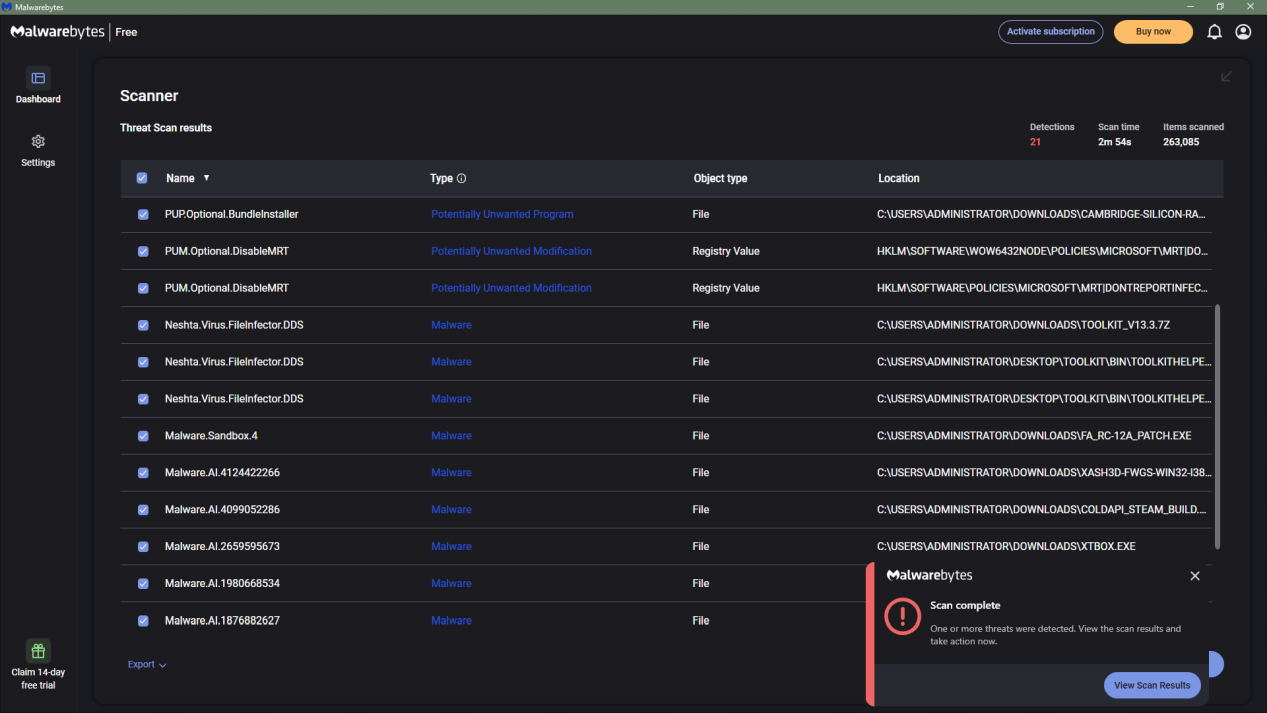
Task: Sort by Object type column header
Action: click(720, 179)
